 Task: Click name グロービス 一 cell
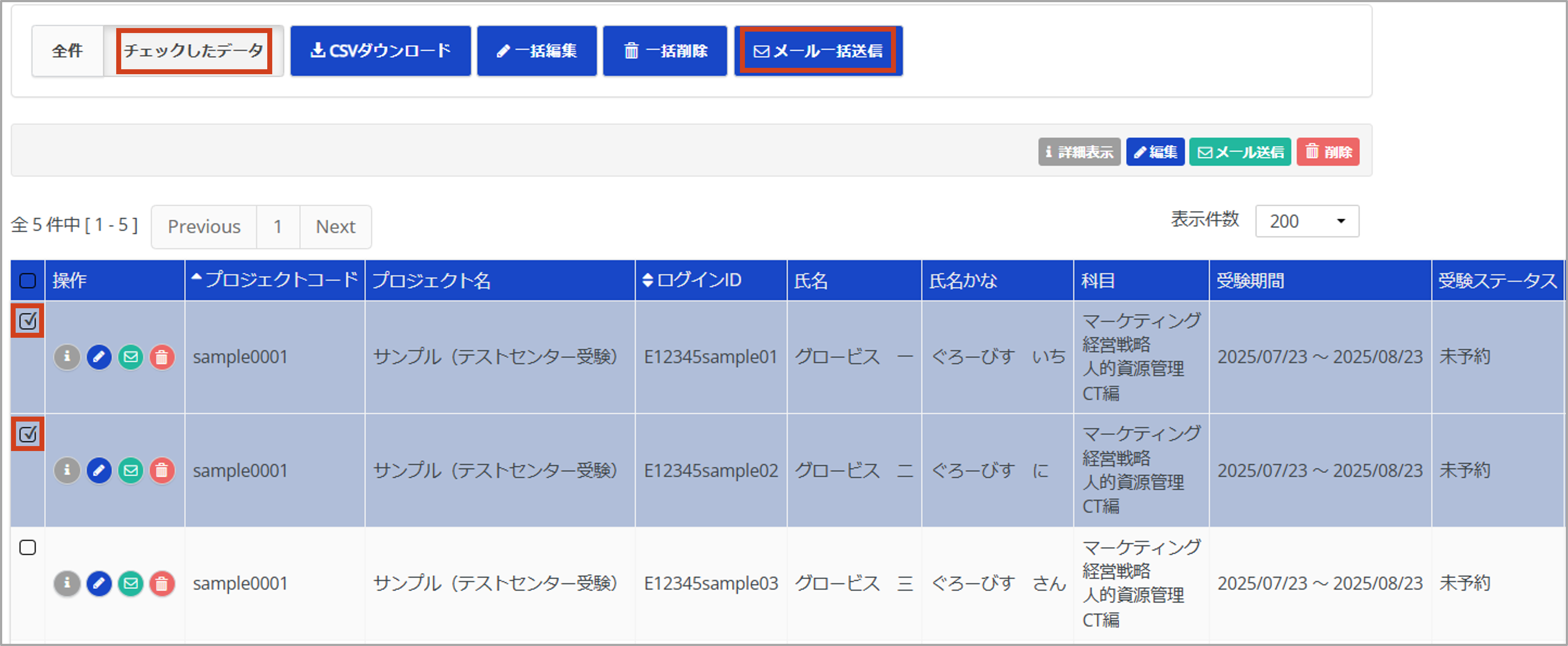click(854, 357)
